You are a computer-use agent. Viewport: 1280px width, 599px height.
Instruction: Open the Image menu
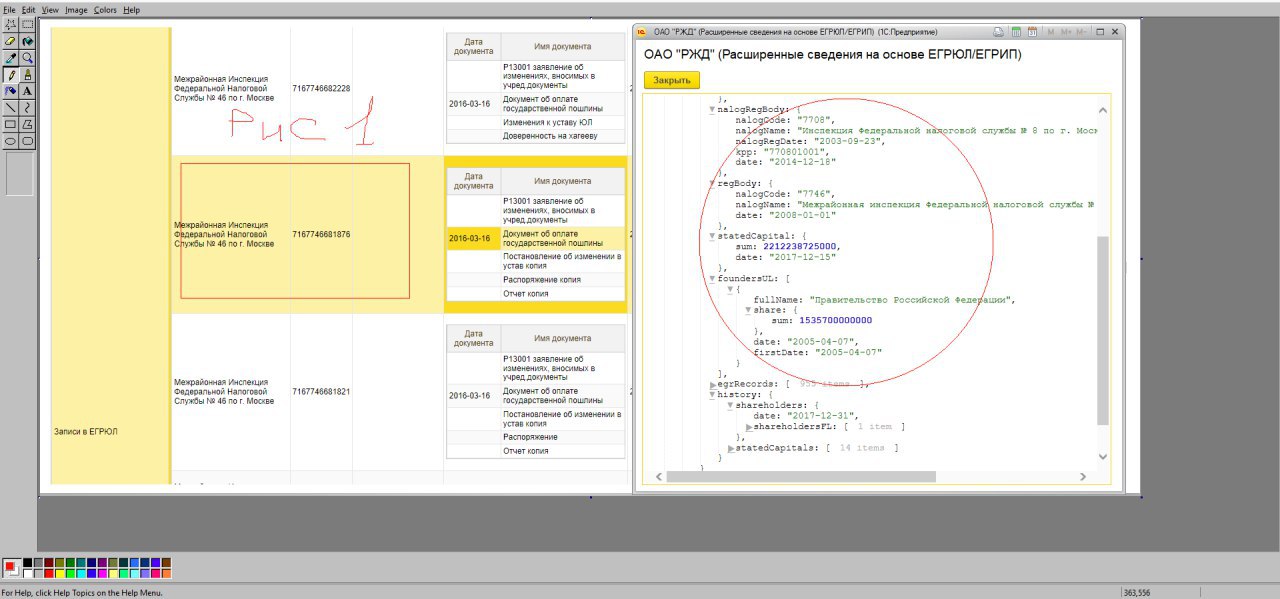click(x=76, y=10)
